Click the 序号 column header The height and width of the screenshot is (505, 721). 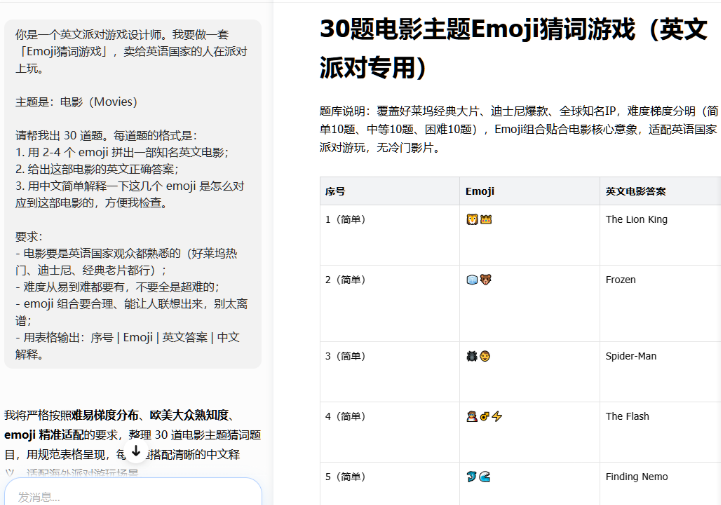(x=389, y=191)
